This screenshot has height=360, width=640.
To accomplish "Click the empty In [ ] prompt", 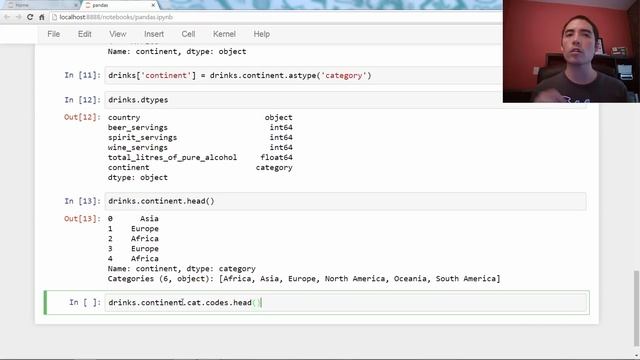I will [84, 302].
